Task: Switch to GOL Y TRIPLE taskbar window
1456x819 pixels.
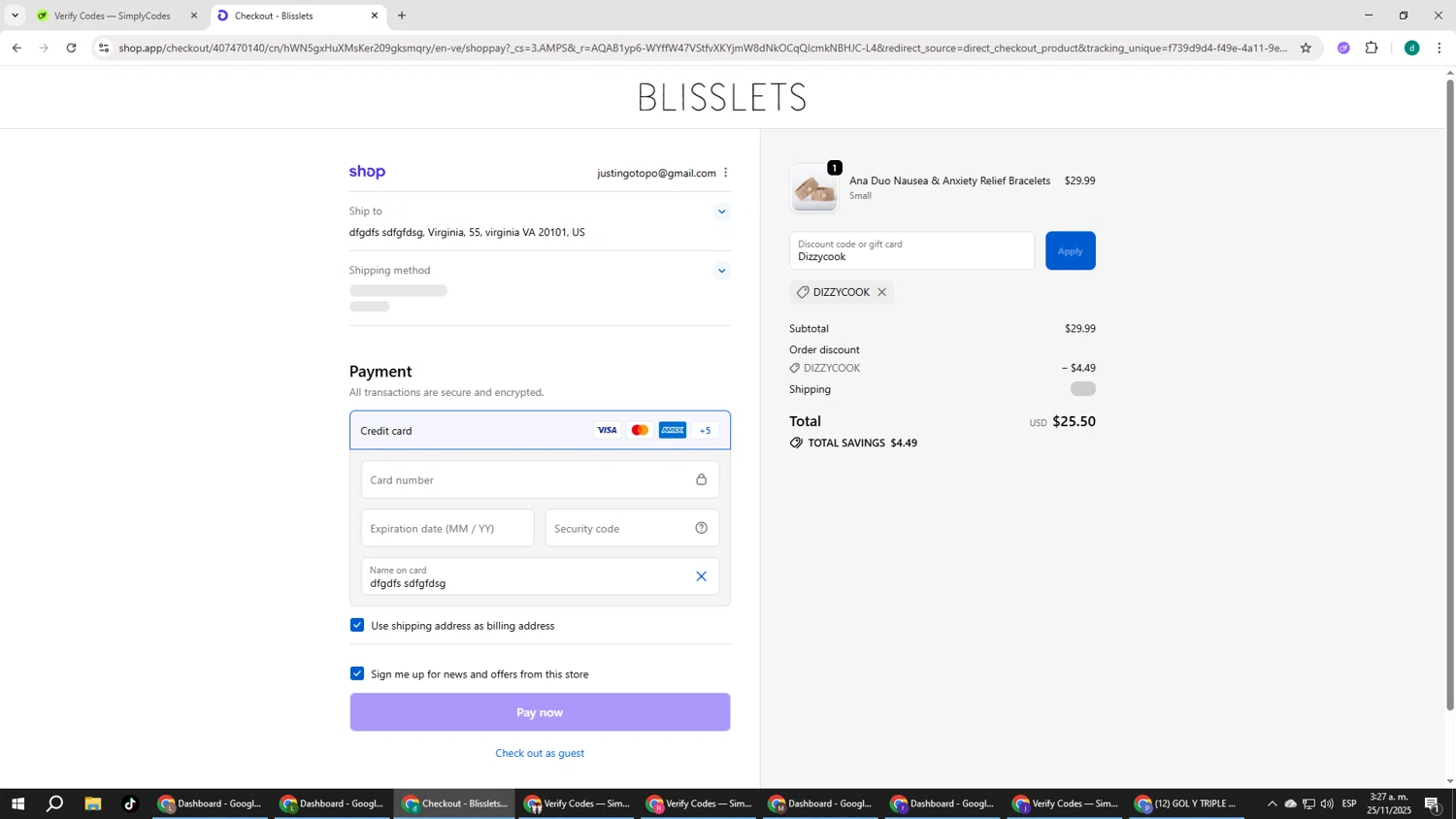Action: [x=1186, y=803]
